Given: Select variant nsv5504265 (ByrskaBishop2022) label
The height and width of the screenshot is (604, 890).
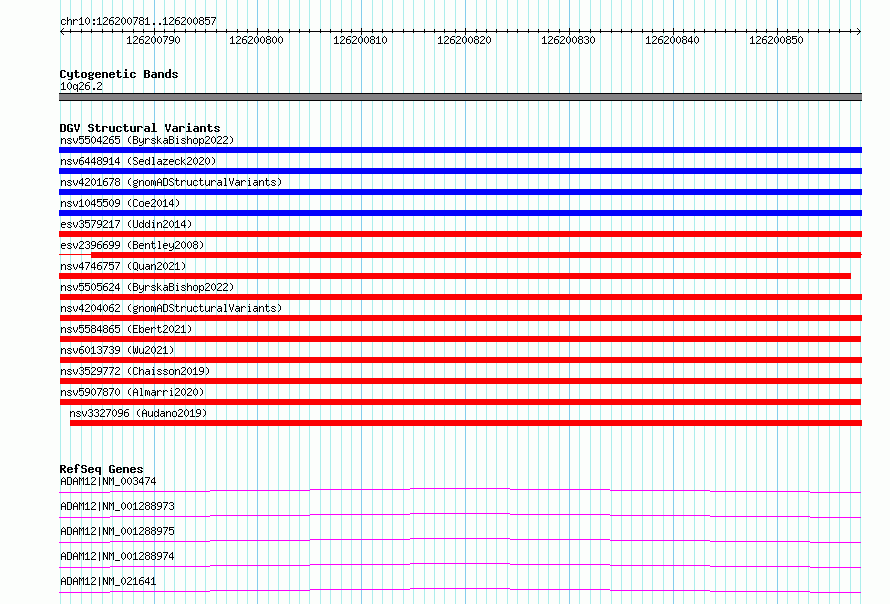Looking at the screenshot, I should [x=147, y=140].
